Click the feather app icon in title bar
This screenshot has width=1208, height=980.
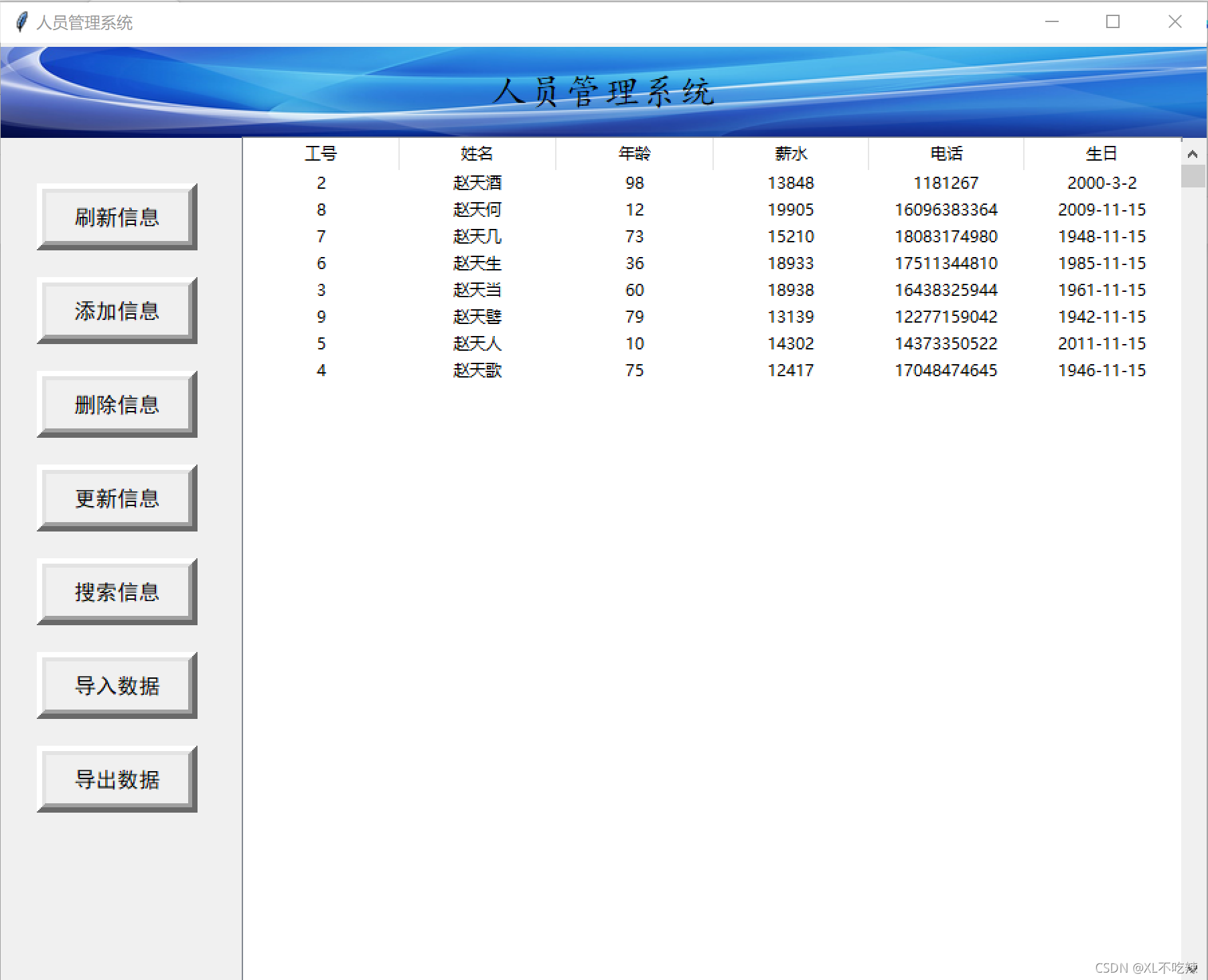click(x=21, y=22)
